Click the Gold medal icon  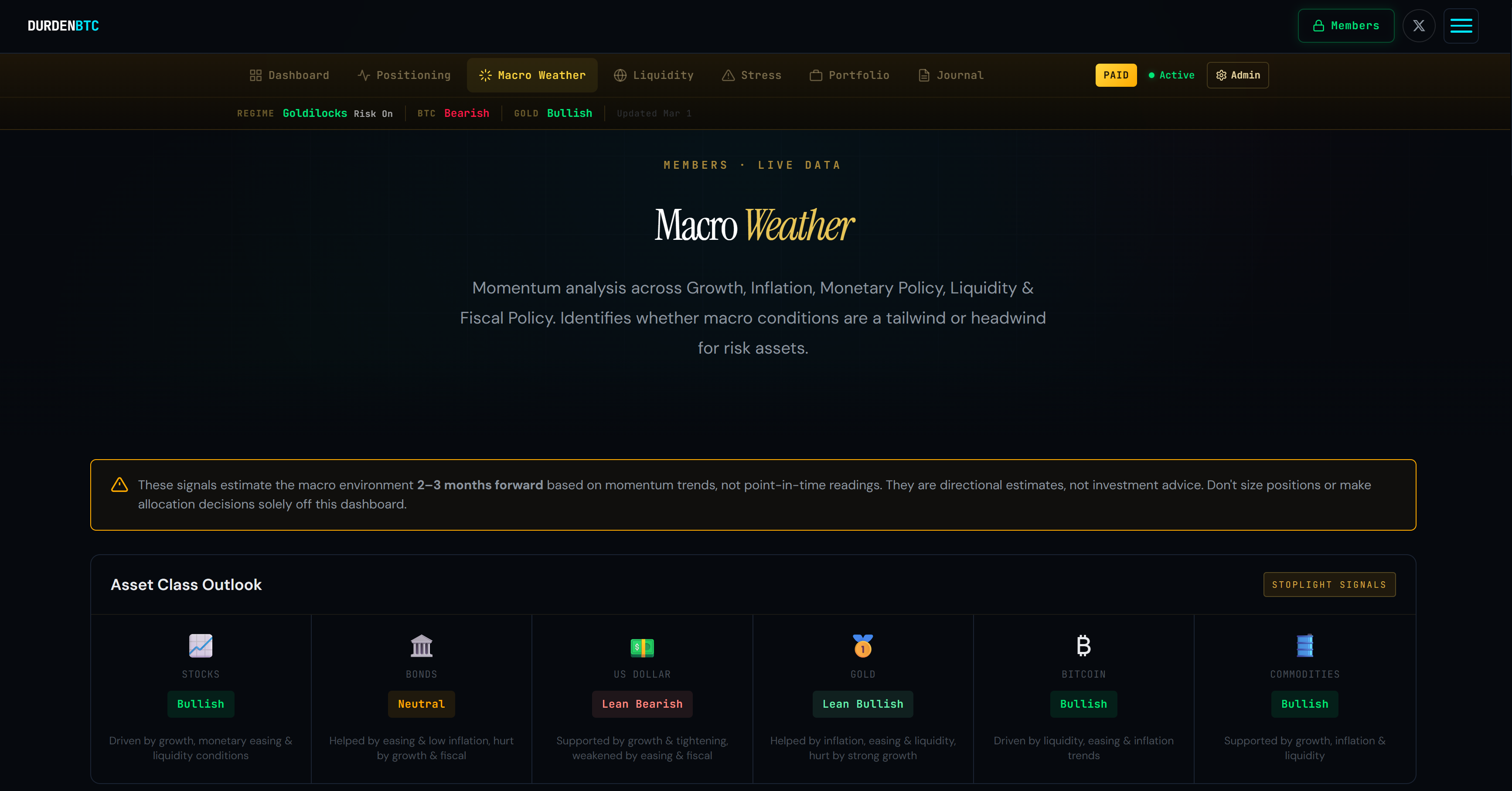[x=863, y=645]
